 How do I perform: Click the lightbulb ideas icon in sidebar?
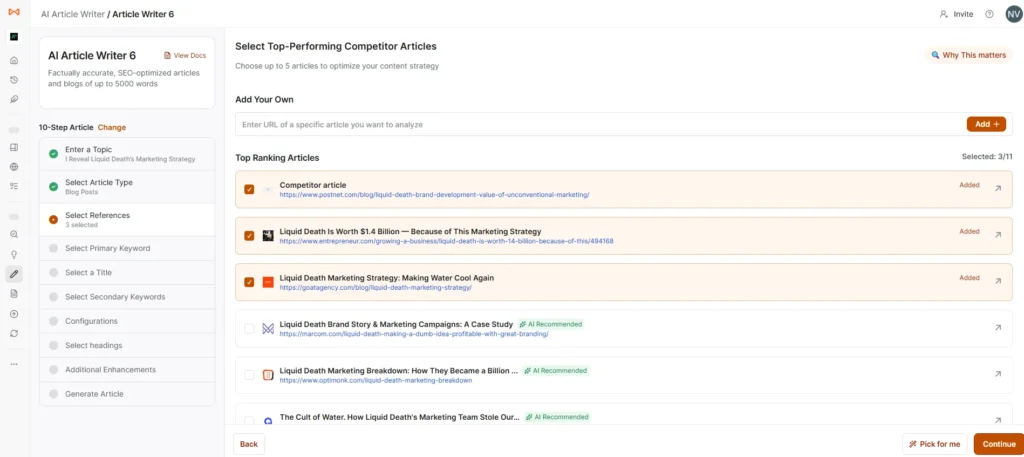coord(14,255)
